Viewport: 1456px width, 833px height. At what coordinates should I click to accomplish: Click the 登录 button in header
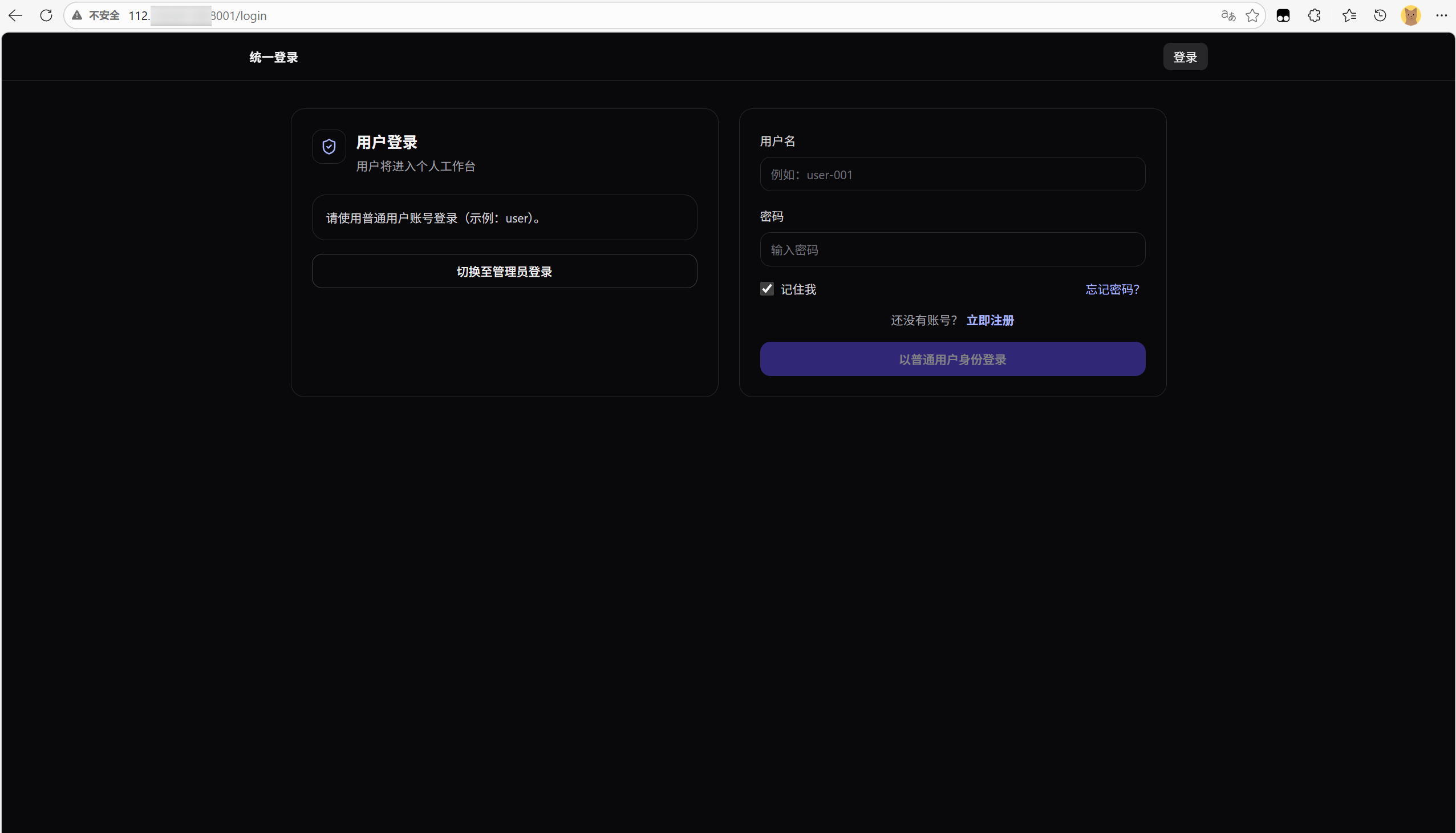[x=1185, y=57]
